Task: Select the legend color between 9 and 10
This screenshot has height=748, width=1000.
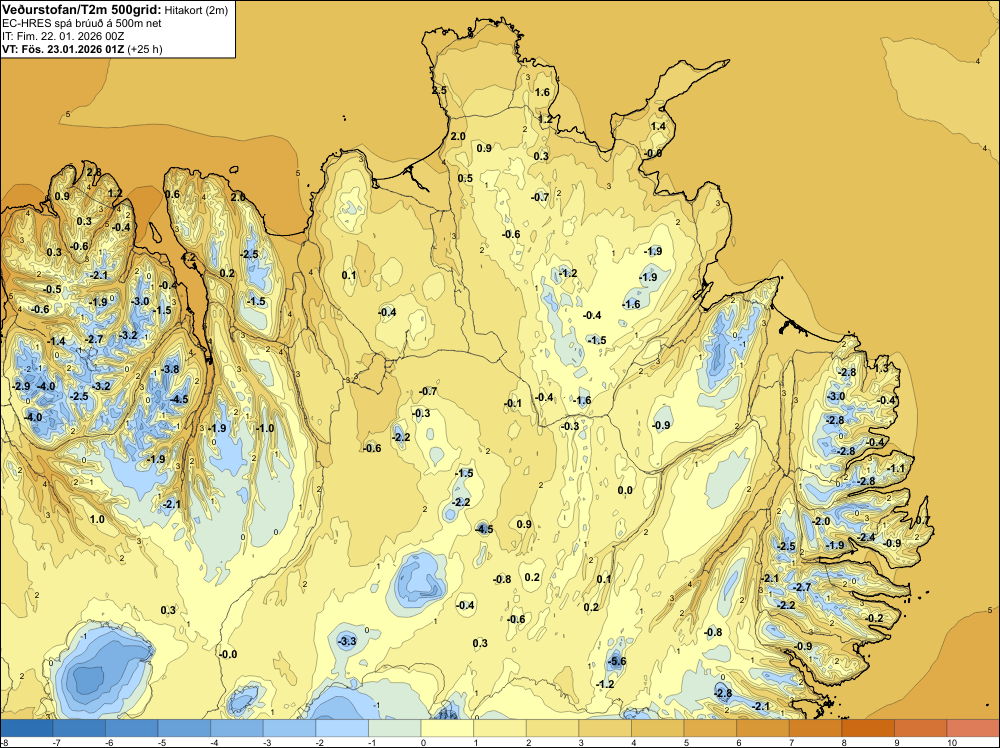Action: point(920,728)
